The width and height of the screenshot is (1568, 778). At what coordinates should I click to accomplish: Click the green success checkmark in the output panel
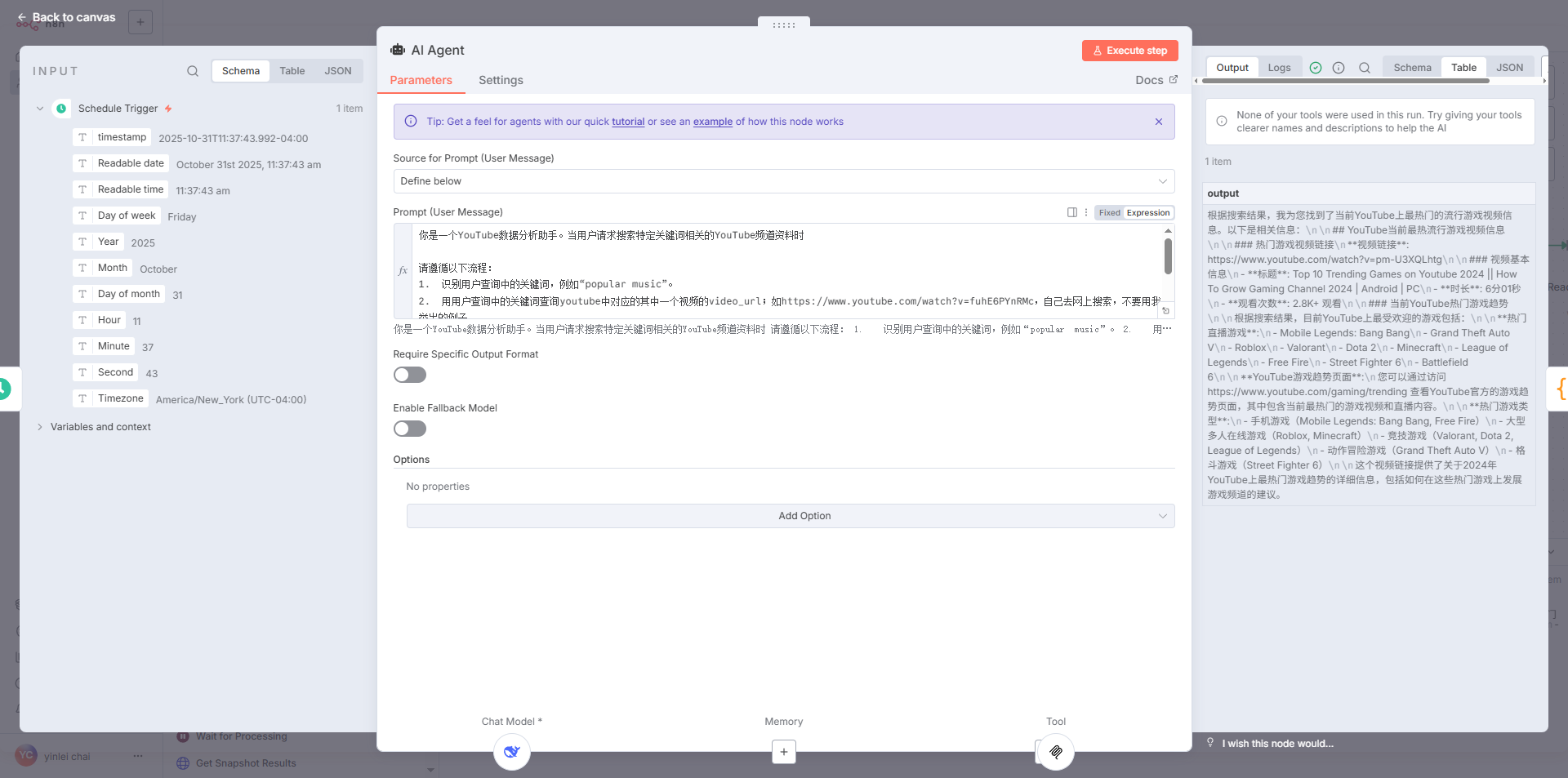coord(1316,68)
